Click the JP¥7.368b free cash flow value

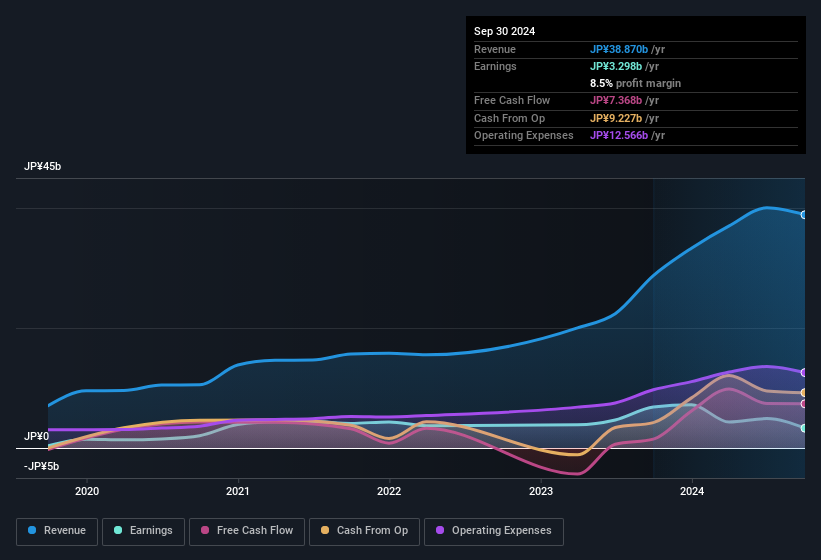coord(616,100)
